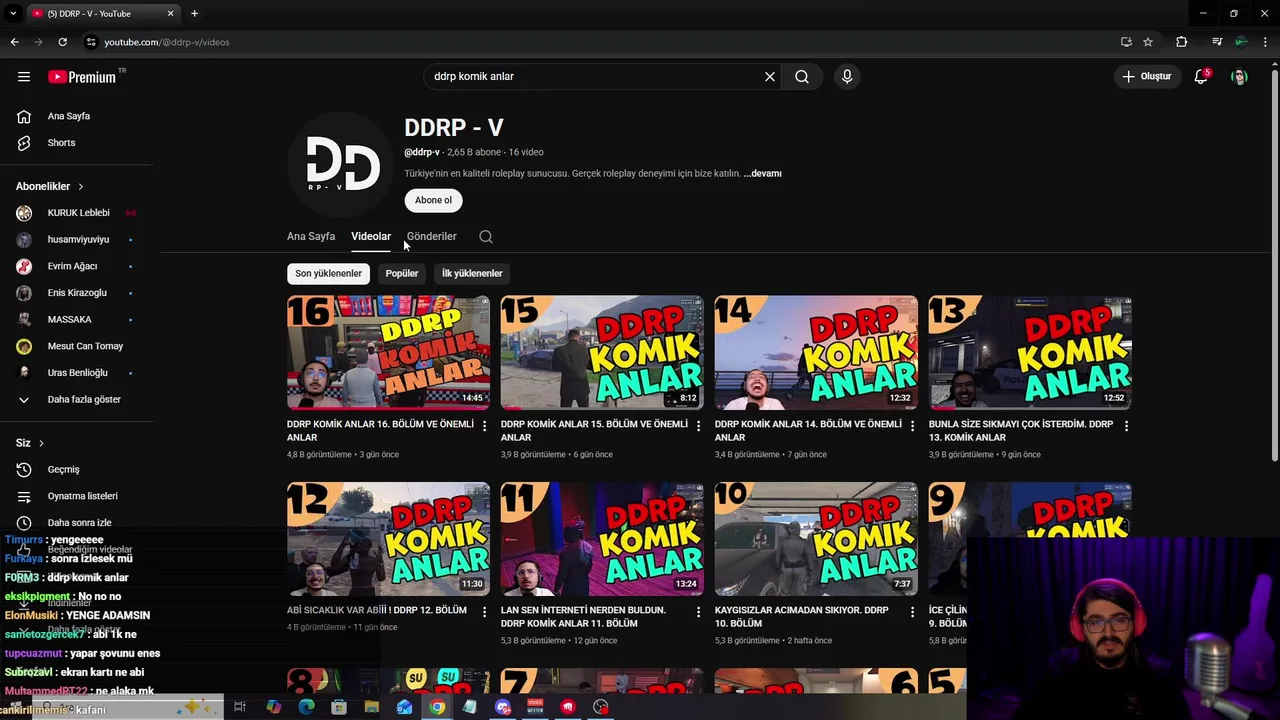Select the Popüler filter chip

[402, 273]
